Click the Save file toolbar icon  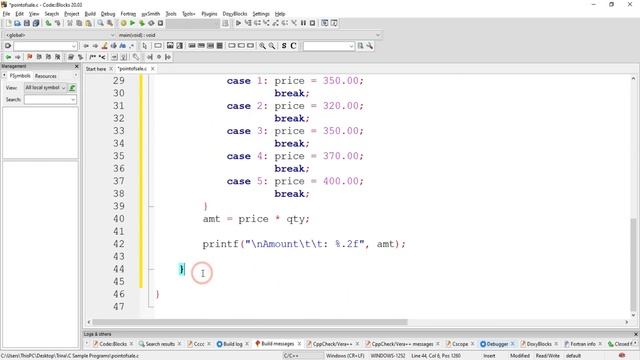(27, 23)
